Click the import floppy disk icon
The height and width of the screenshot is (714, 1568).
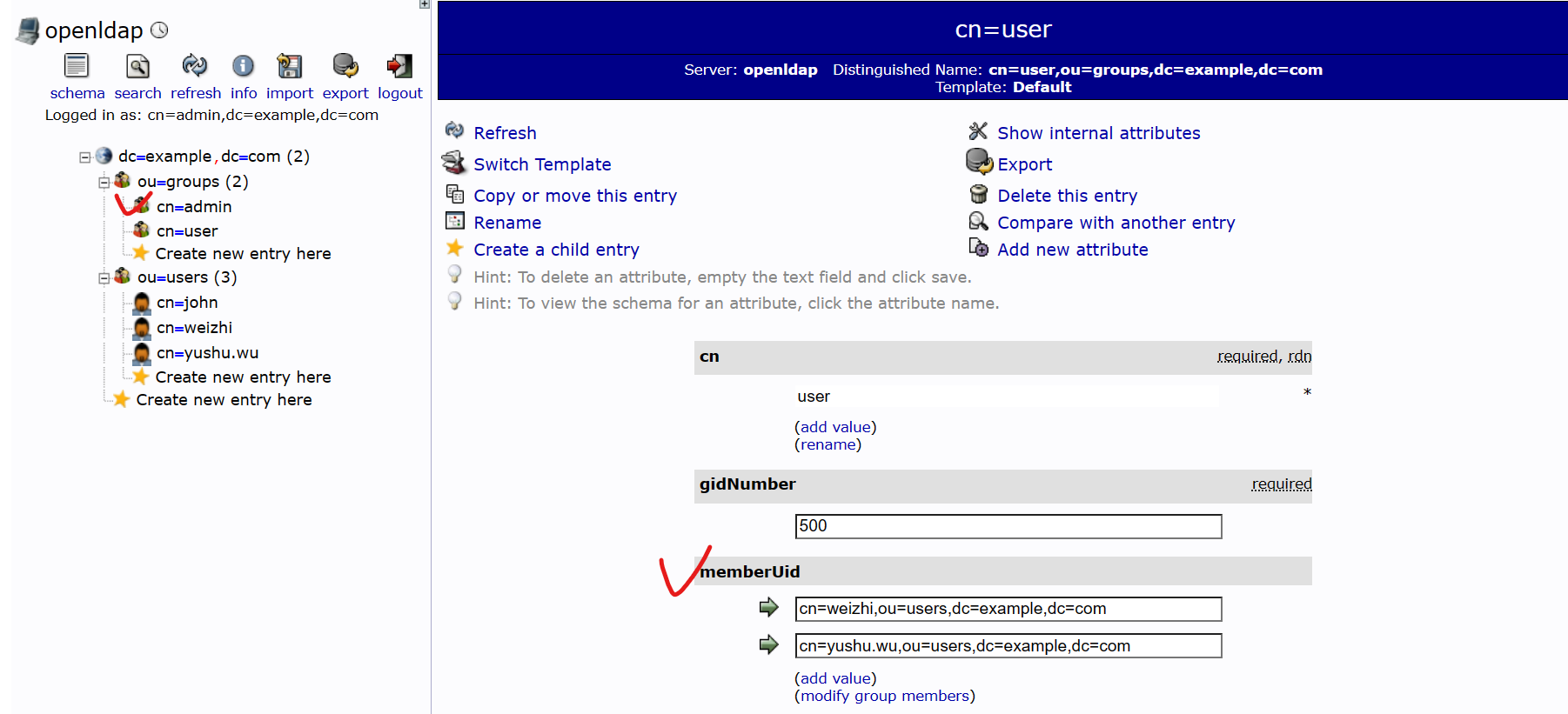point(289,66)
